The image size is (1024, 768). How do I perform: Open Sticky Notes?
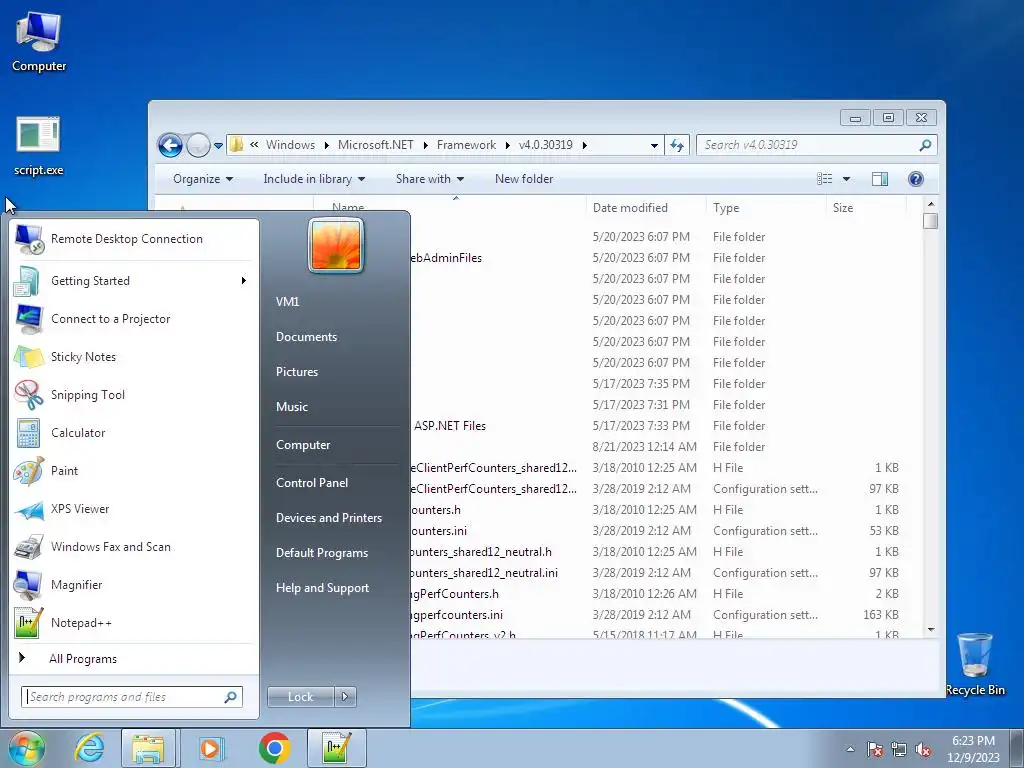[x=134, y=357]
